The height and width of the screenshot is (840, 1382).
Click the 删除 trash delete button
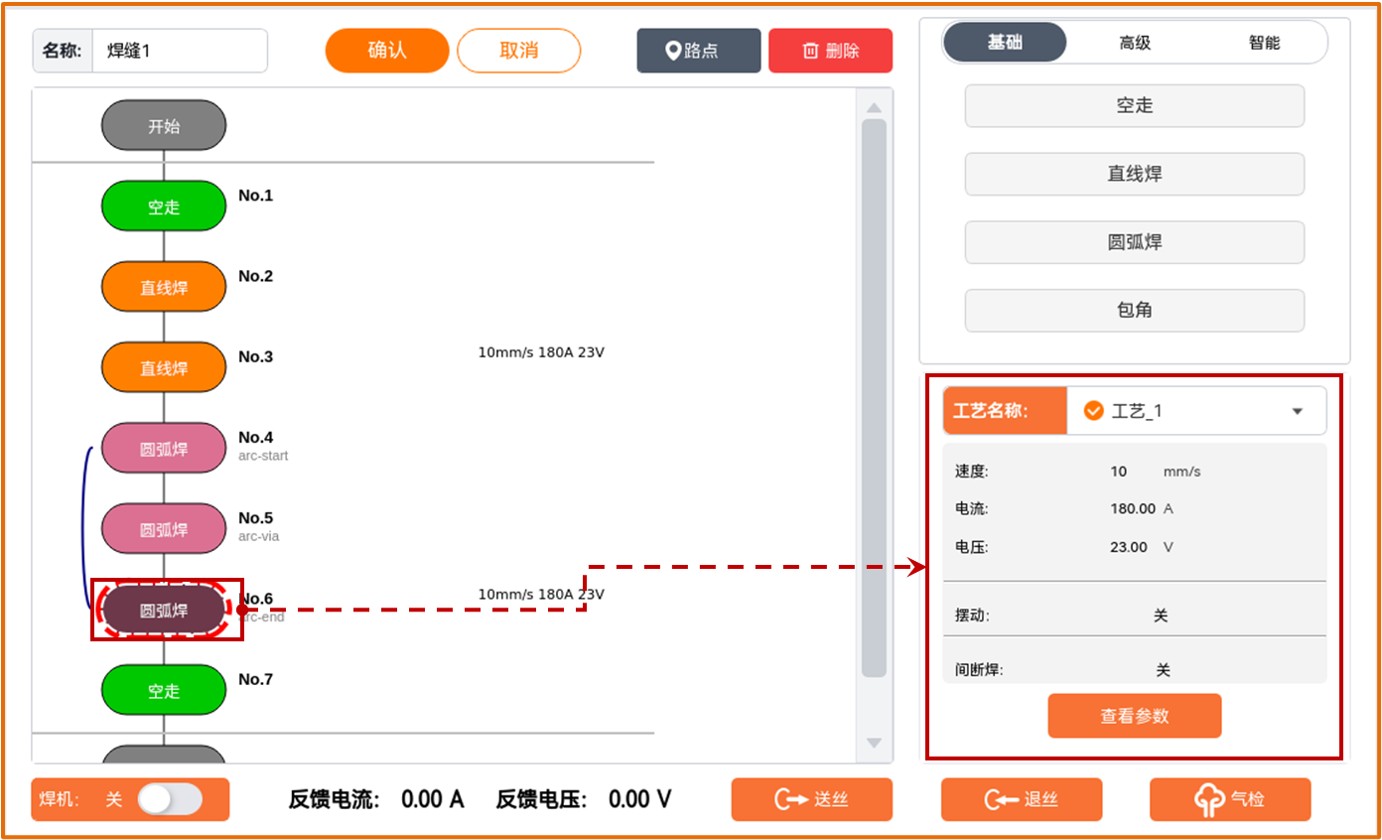pyautogui.click(x=830, y=51)
